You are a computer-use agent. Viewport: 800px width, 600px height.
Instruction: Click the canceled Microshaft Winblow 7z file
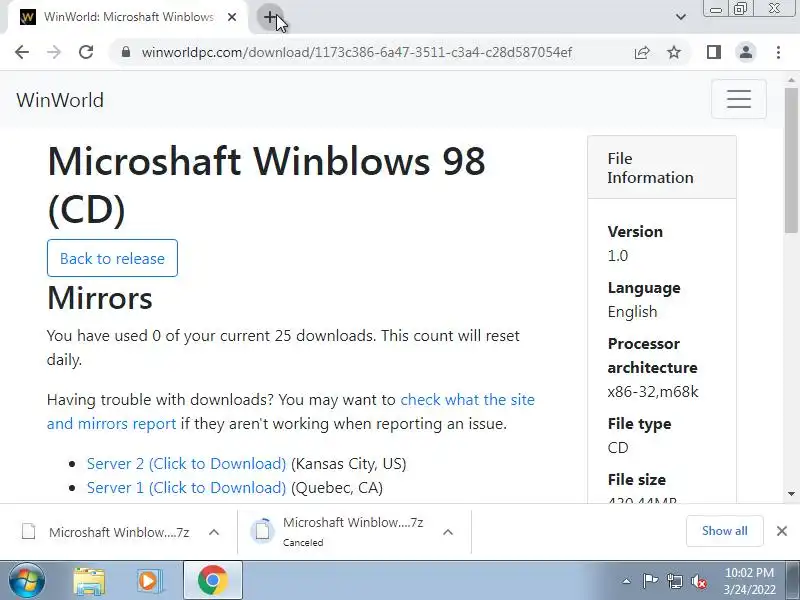click(338, 532)
